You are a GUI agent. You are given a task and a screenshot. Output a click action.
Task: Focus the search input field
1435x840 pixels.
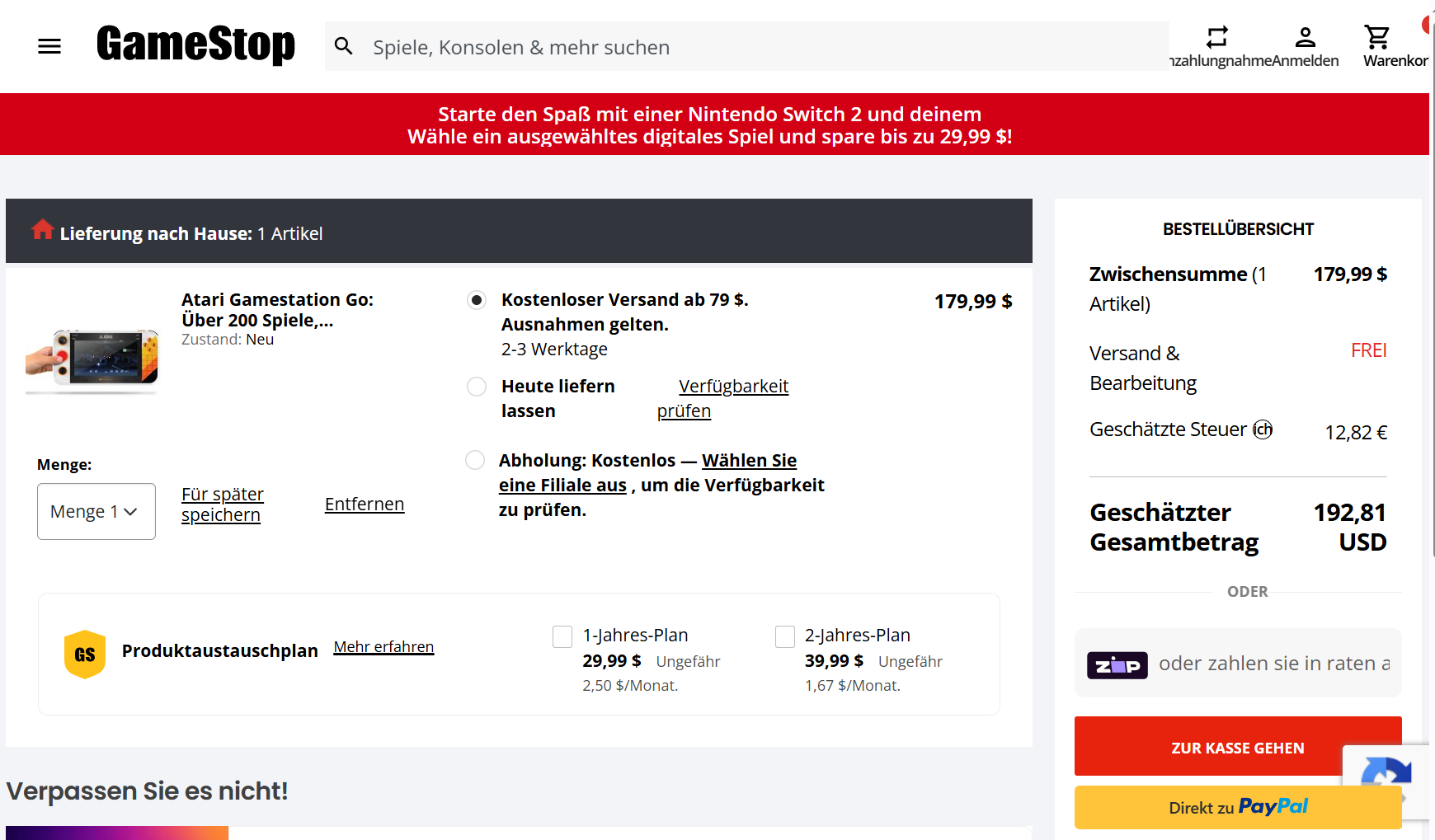pyautogui.click(x=746, y=46)
